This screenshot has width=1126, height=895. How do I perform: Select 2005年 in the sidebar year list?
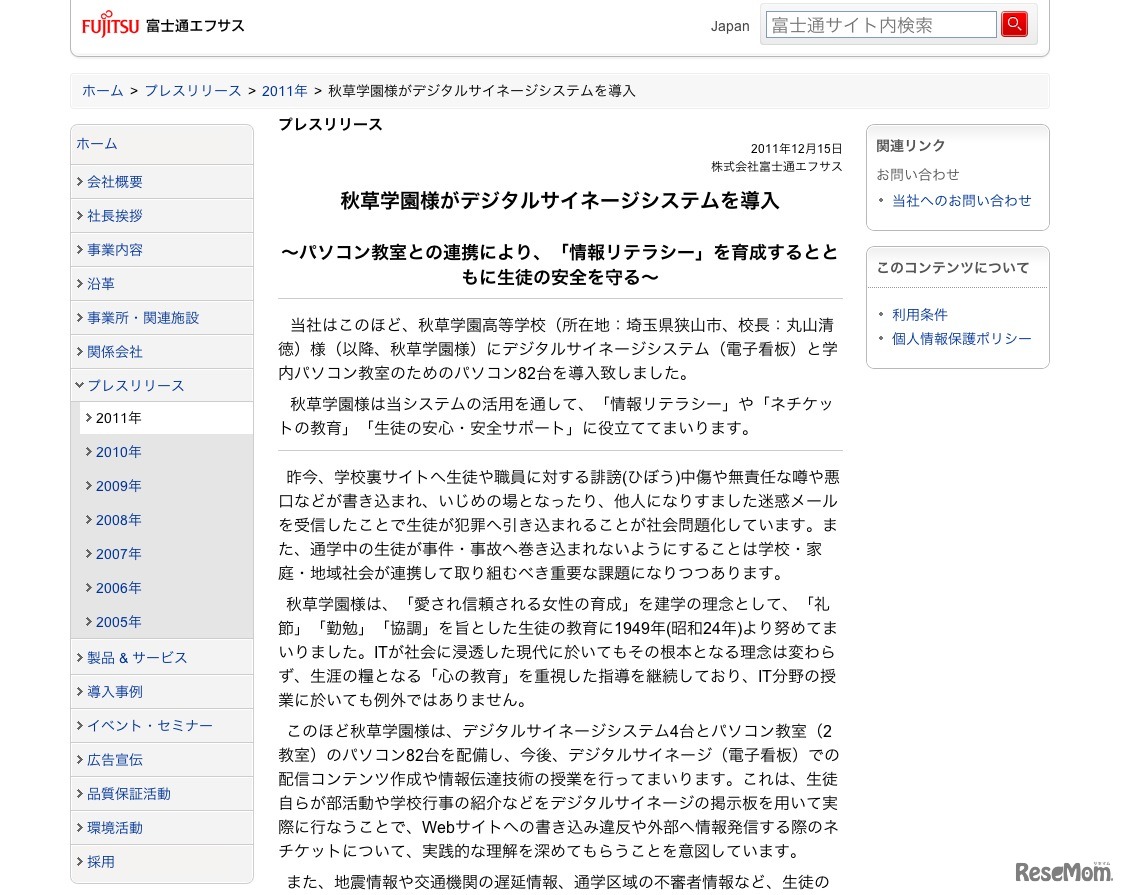119,622
